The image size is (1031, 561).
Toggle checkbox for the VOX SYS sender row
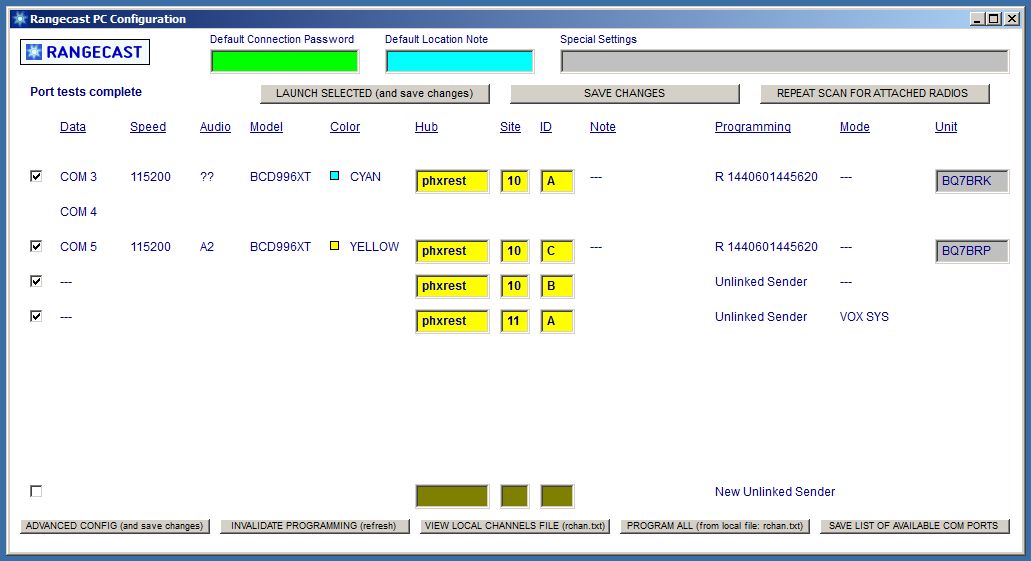(x=36, y=316)
